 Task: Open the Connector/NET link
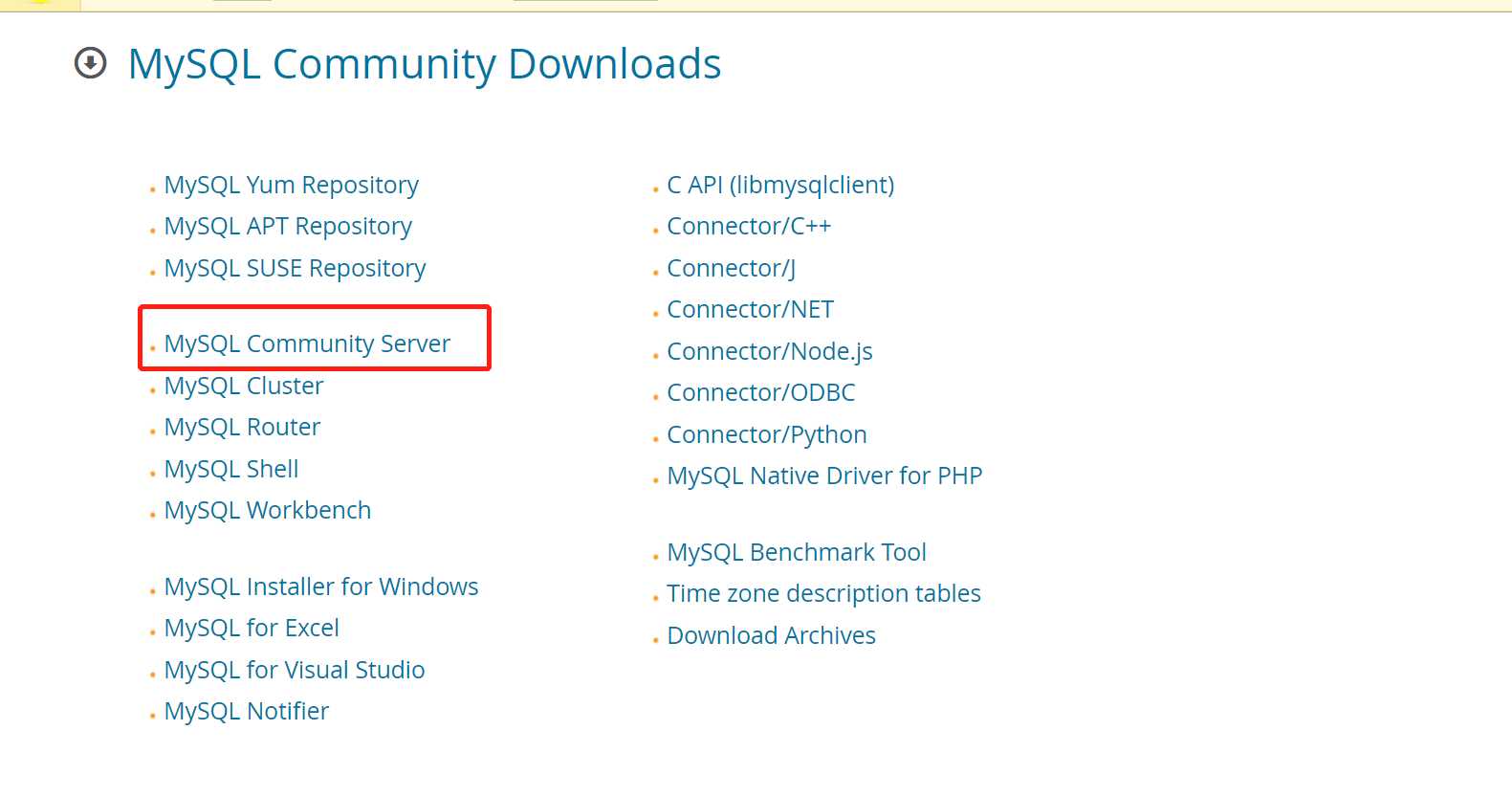[x=751, y=309]
